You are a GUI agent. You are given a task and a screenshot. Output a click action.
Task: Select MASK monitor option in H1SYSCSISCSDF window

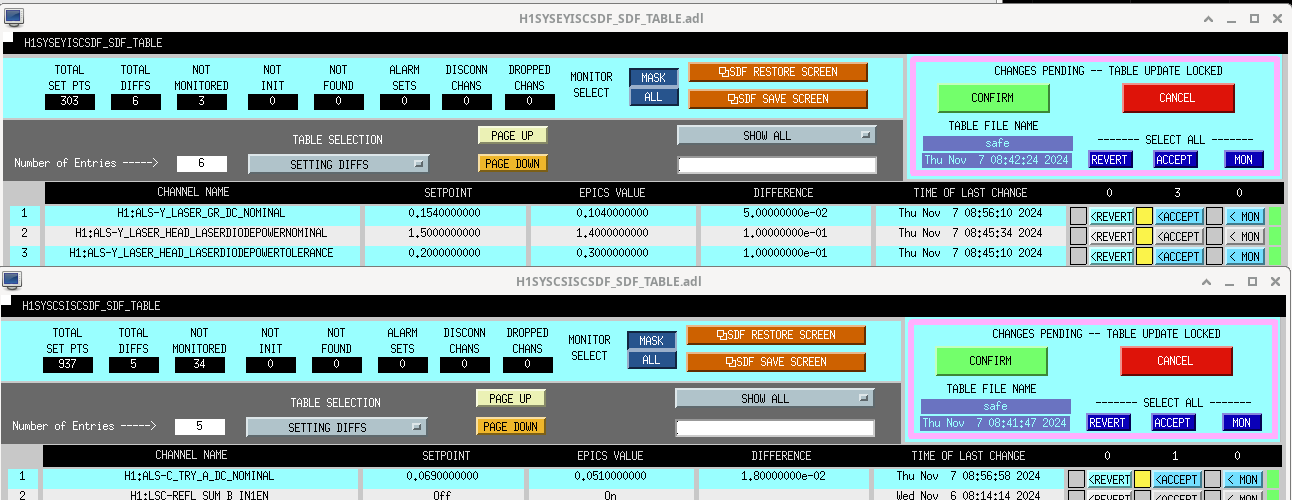click(x=651, y=340)
